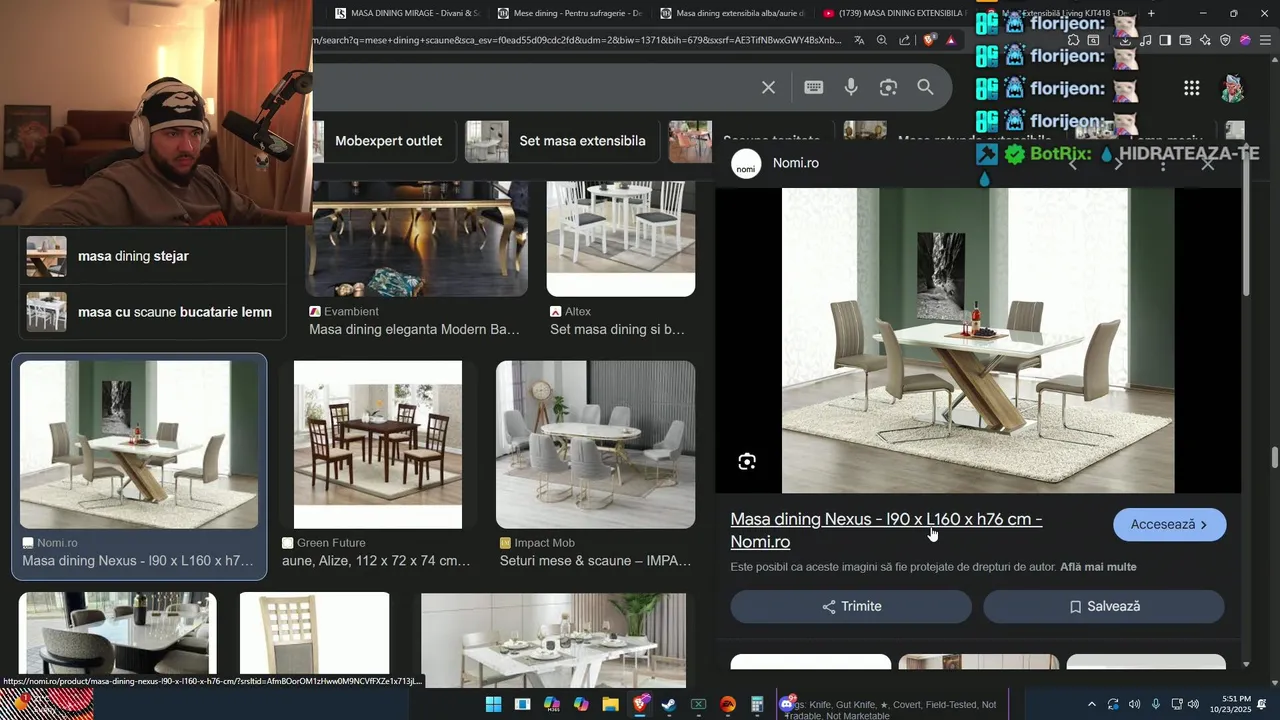
Task: Select the masa dining stejar suggestion
Action: (x=153, y=256)
